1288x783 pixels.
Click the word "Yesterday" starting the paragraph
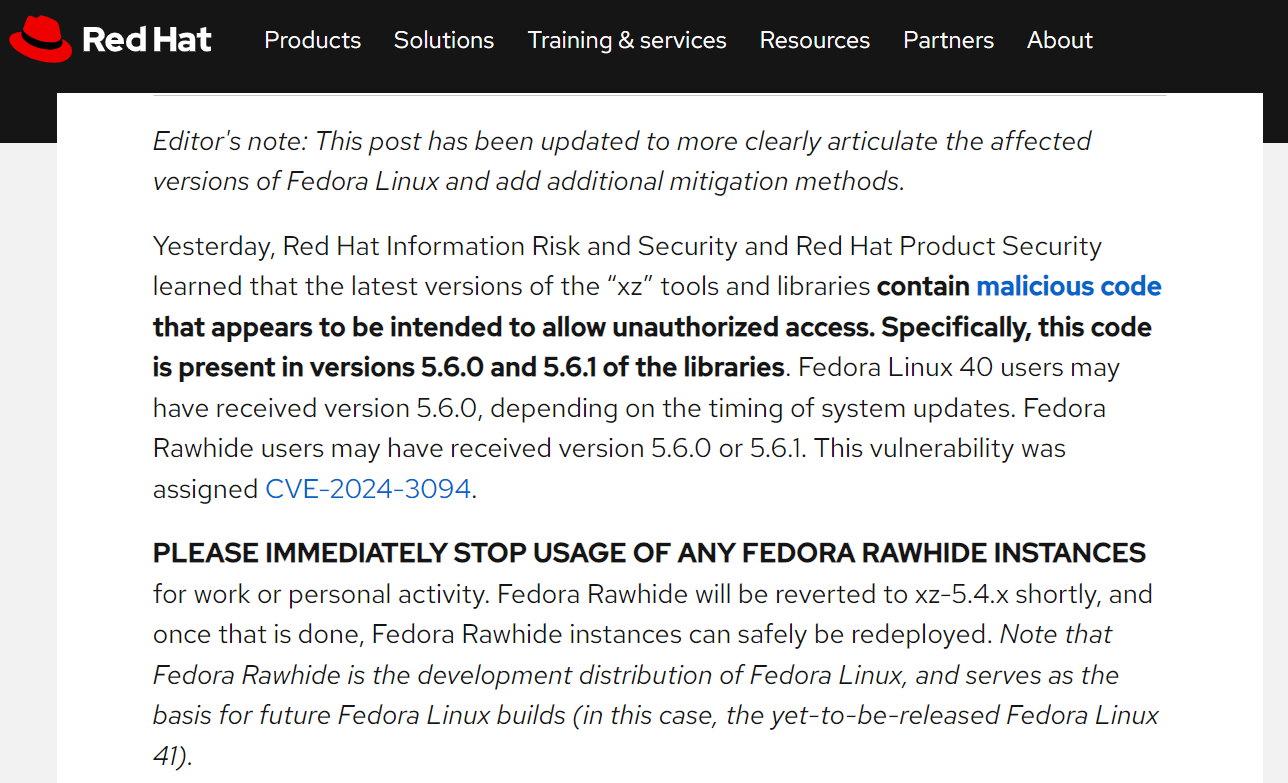[x=214, y=247]
